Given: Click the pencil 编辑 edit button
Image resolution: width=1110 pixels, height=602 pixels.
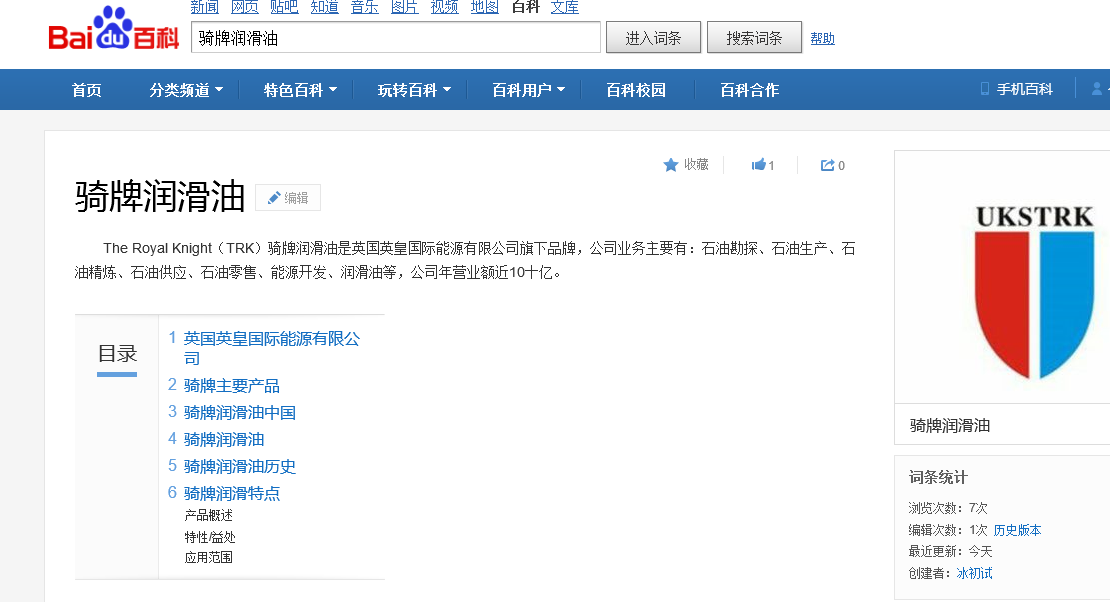Looking at the screenshot, I should (x=288, y=198).
